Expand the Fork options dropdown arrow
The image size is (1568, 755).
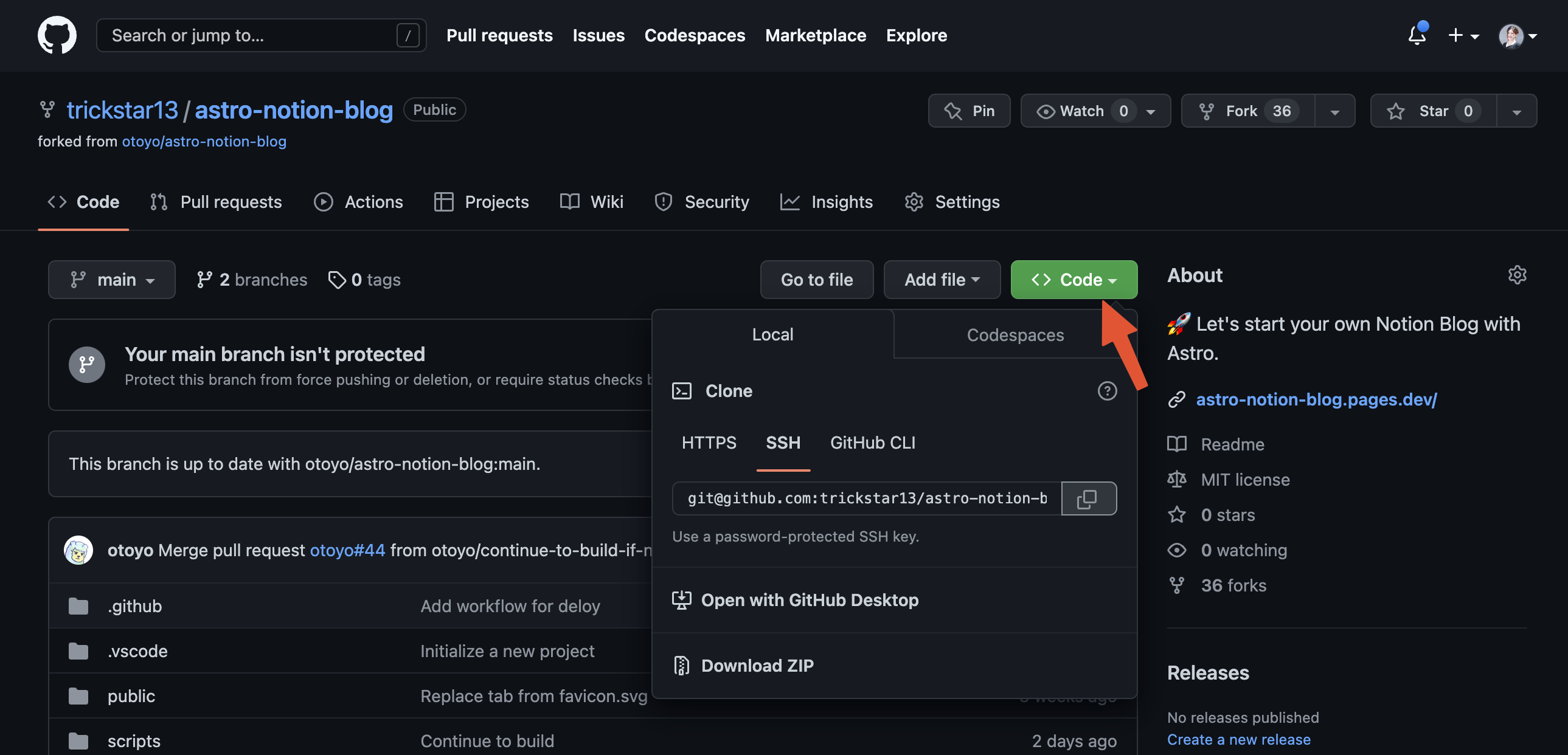(x=1335, y=111)
